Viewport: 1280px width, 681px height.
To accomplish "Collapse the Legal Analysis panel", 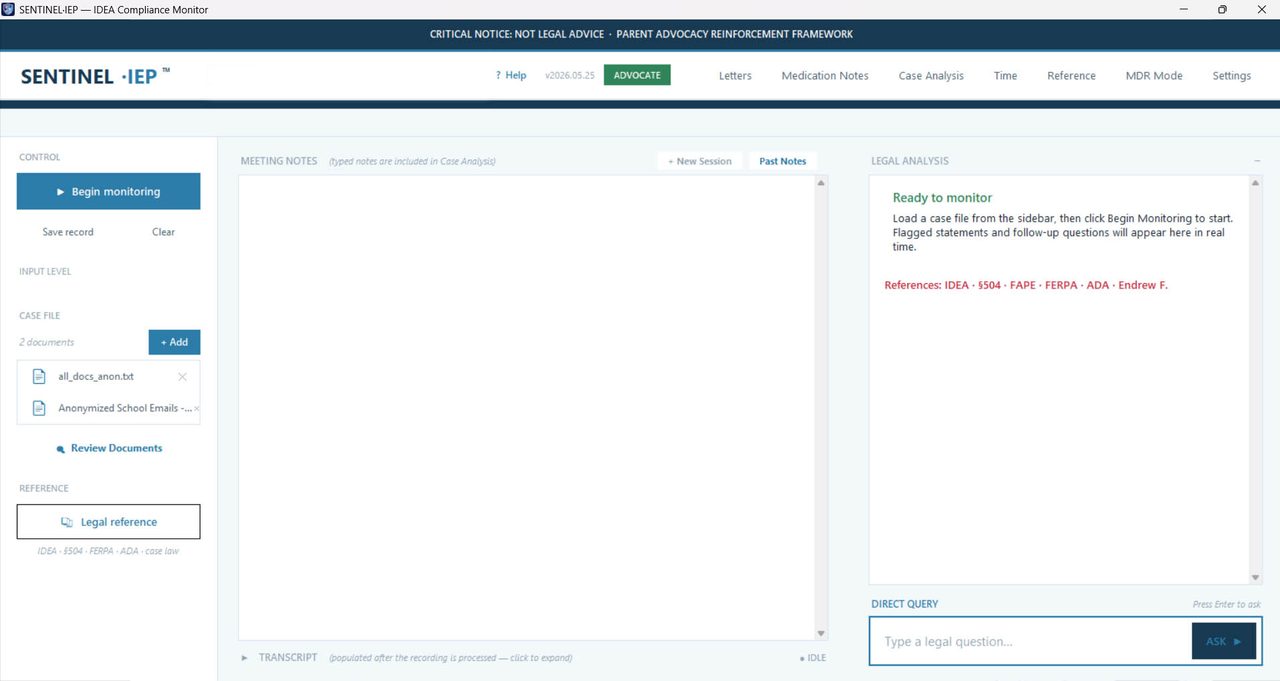I will click(1257, 161).
